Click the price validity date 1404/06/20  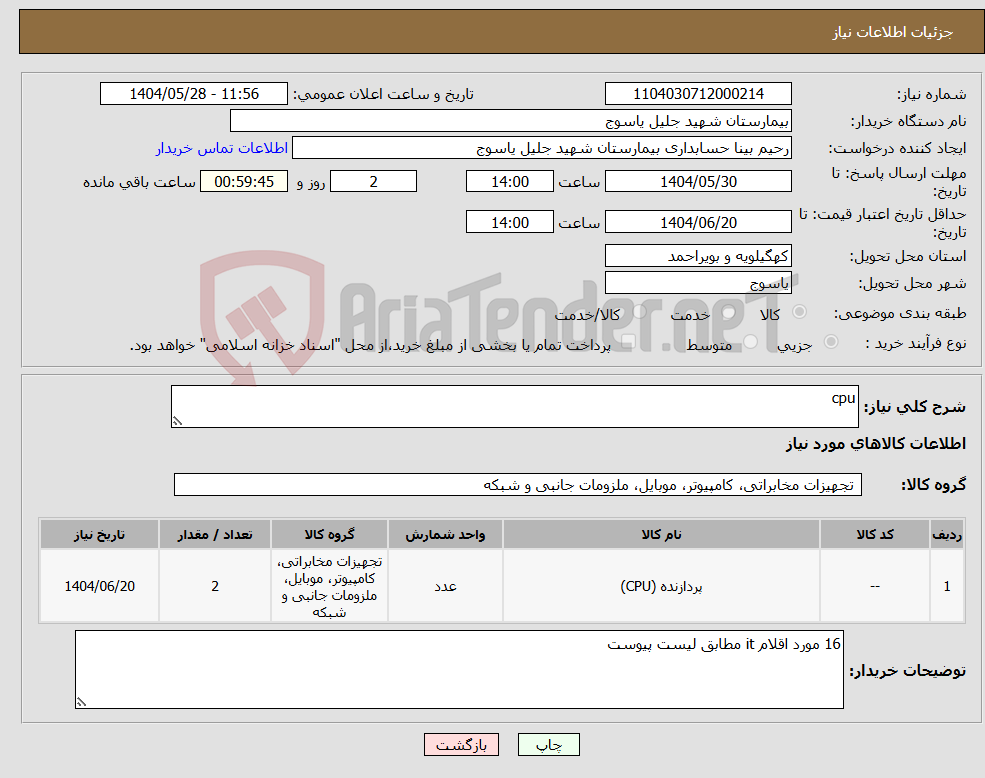tap(697, 221)
